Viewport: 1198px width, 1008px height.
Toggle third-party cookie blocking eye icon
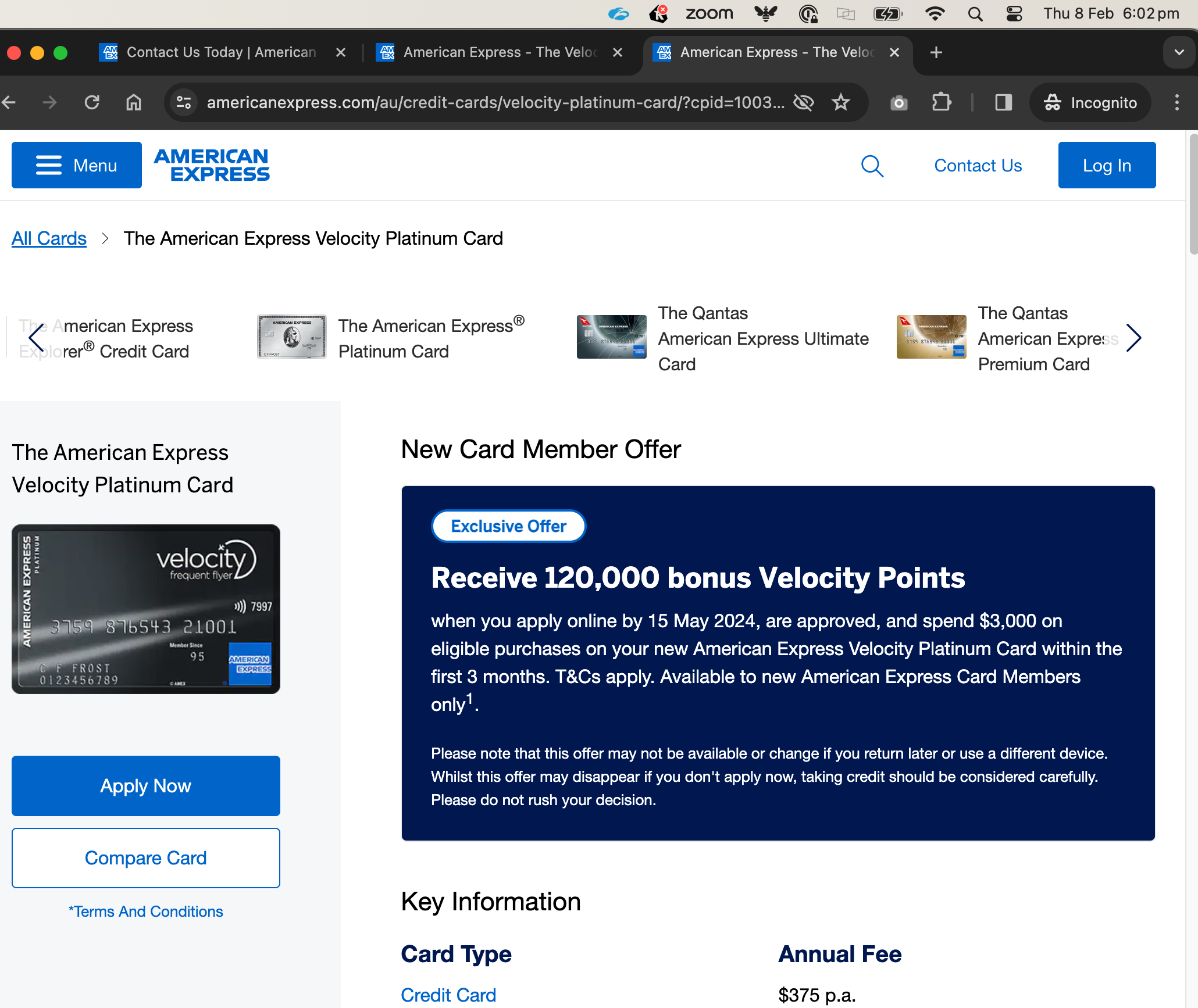click(x=804, y=102)
